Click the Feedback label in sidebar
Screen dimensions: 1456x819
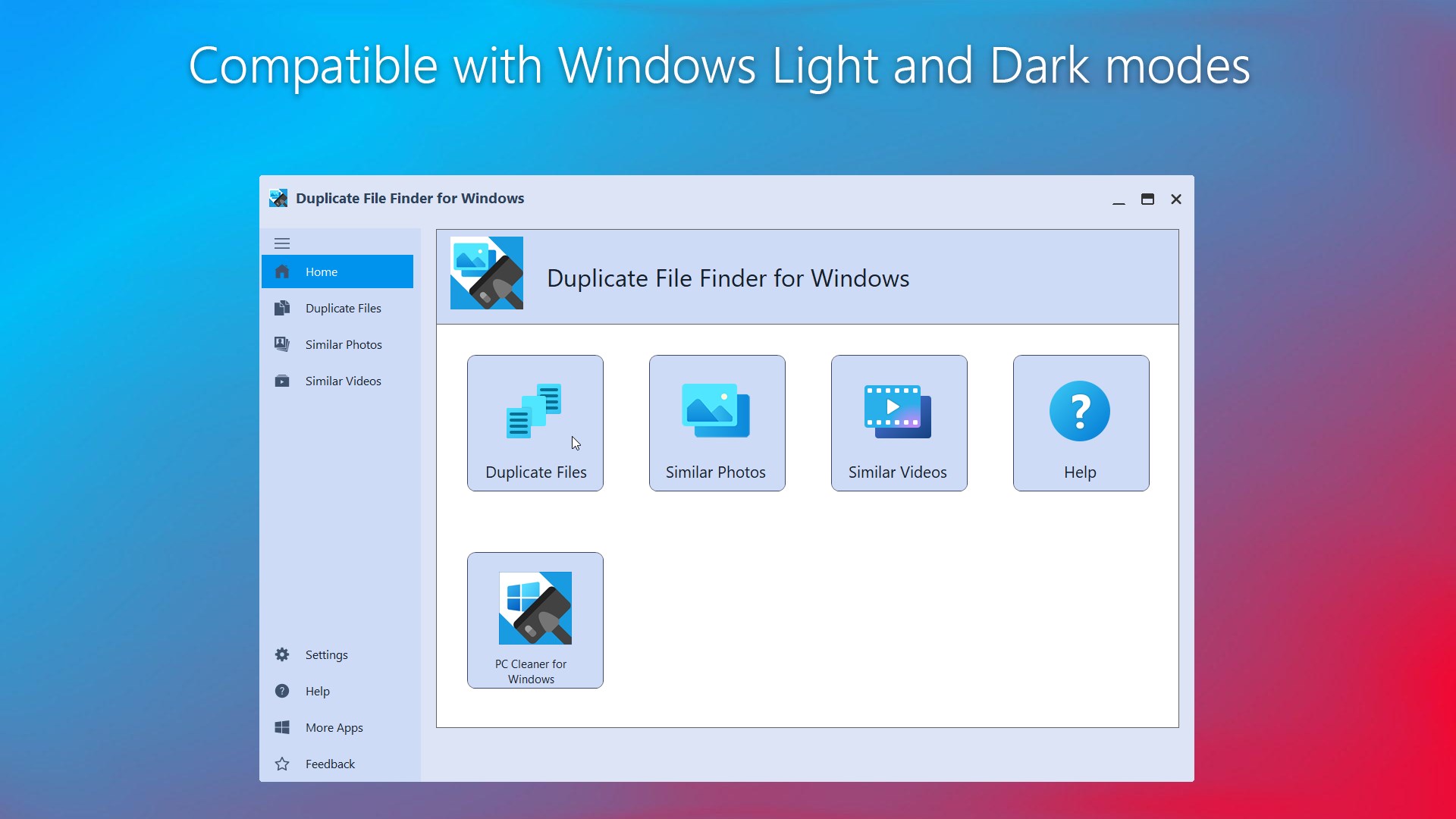point(330,764)
